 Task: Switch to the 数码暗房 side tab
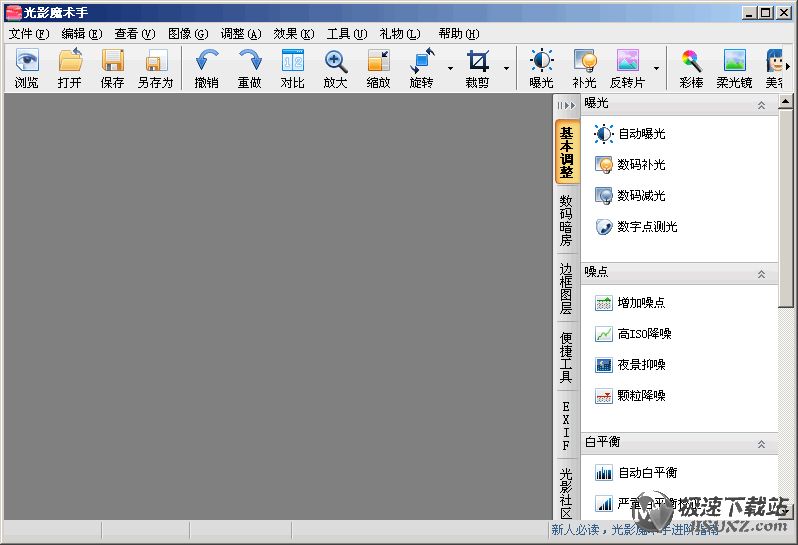pos(566,220)
